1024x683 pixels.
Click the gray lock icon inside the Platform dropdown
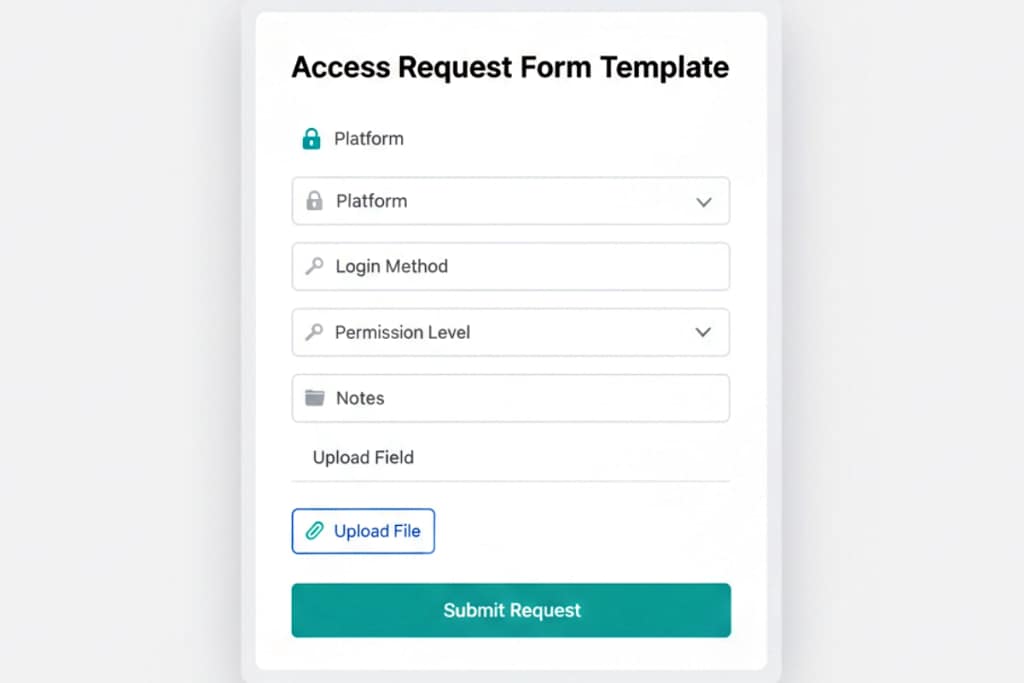315,200
